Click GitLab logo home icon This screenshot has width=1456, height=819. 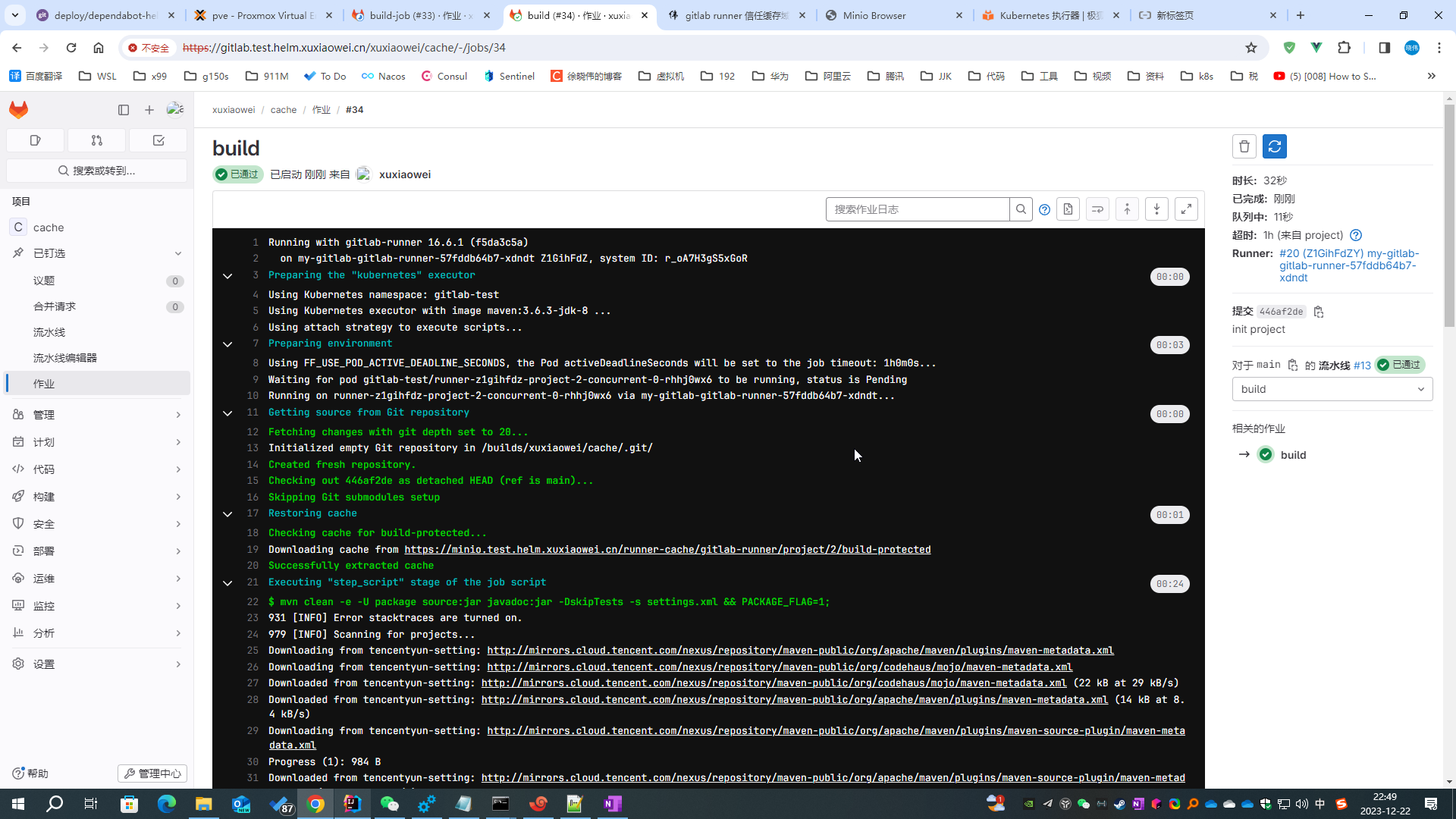19,110
